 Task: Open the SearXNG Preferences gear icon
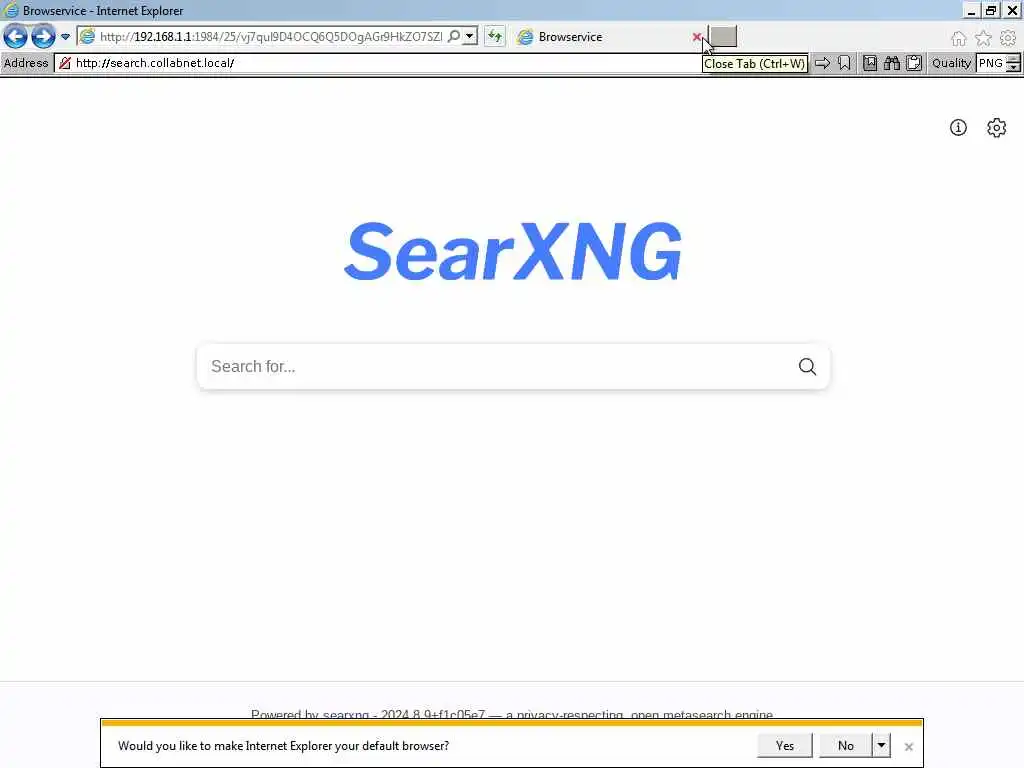997,127
